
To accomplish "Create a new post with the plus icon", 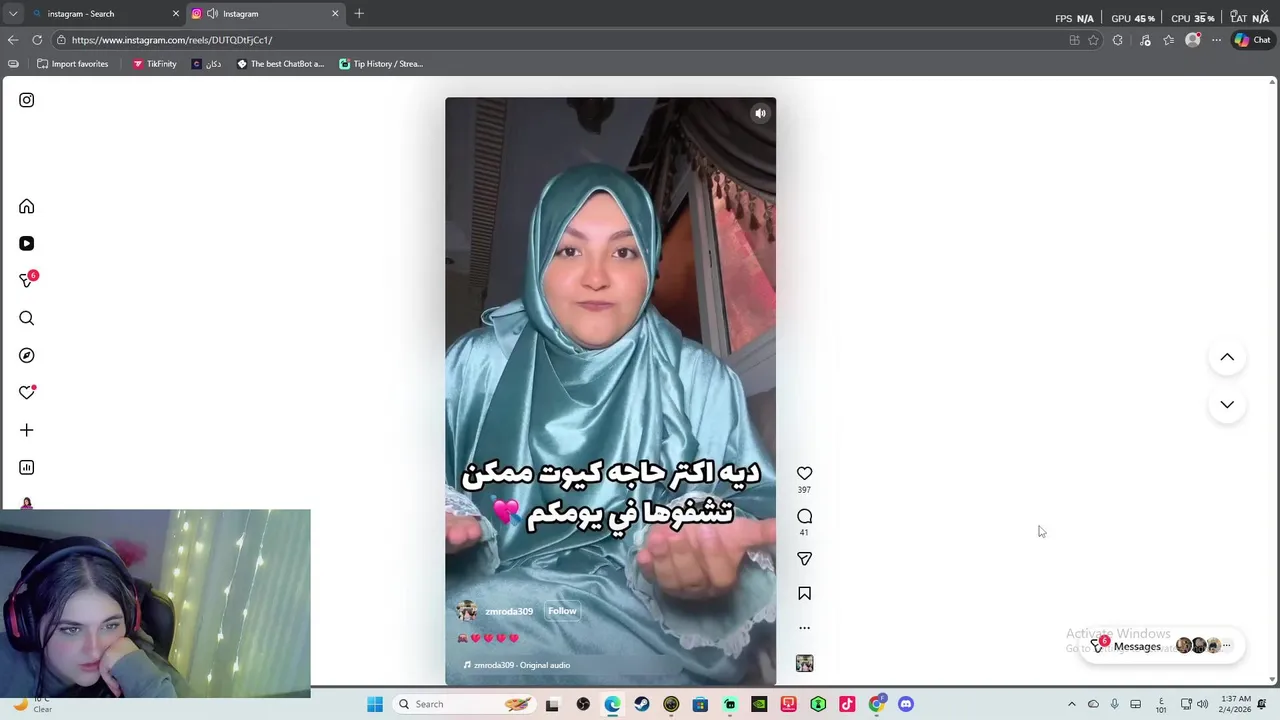I will (27, 430).
